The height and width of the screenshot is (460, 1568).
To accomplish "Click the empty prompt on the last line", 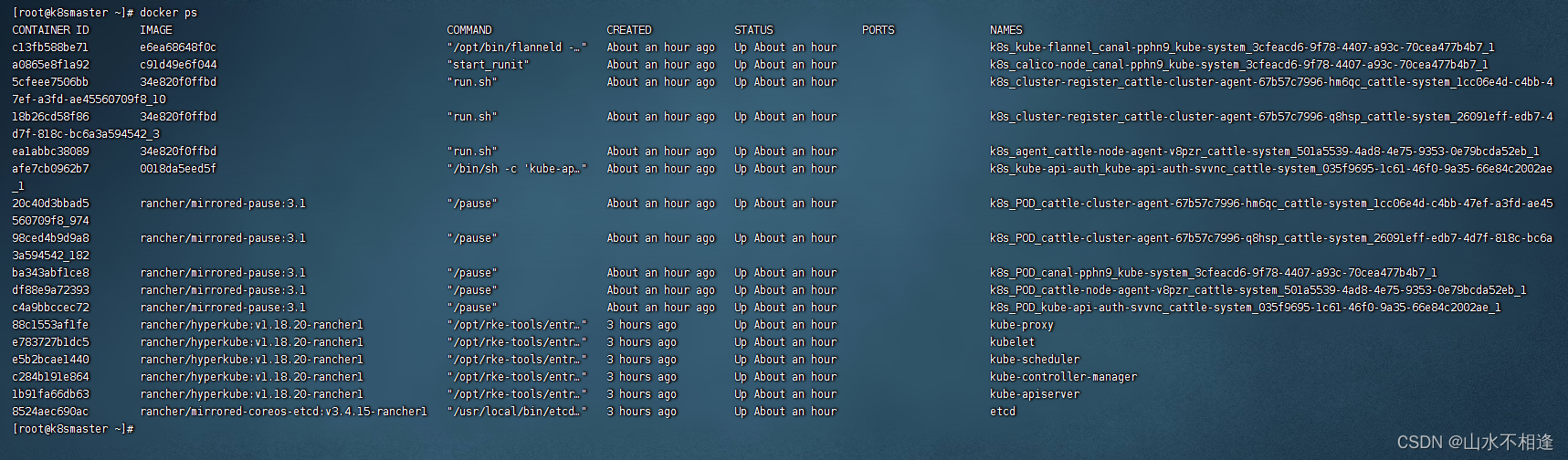I will (x=73, y=429).
